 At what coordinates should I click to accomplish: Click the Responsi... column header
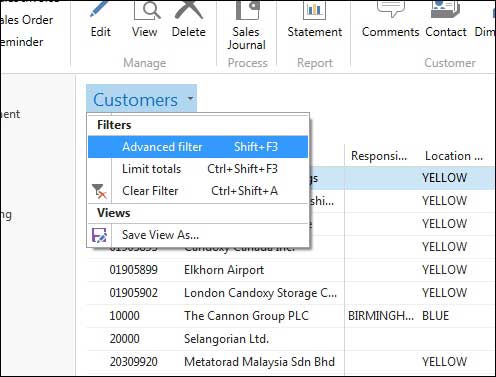(x=379, y=156)
